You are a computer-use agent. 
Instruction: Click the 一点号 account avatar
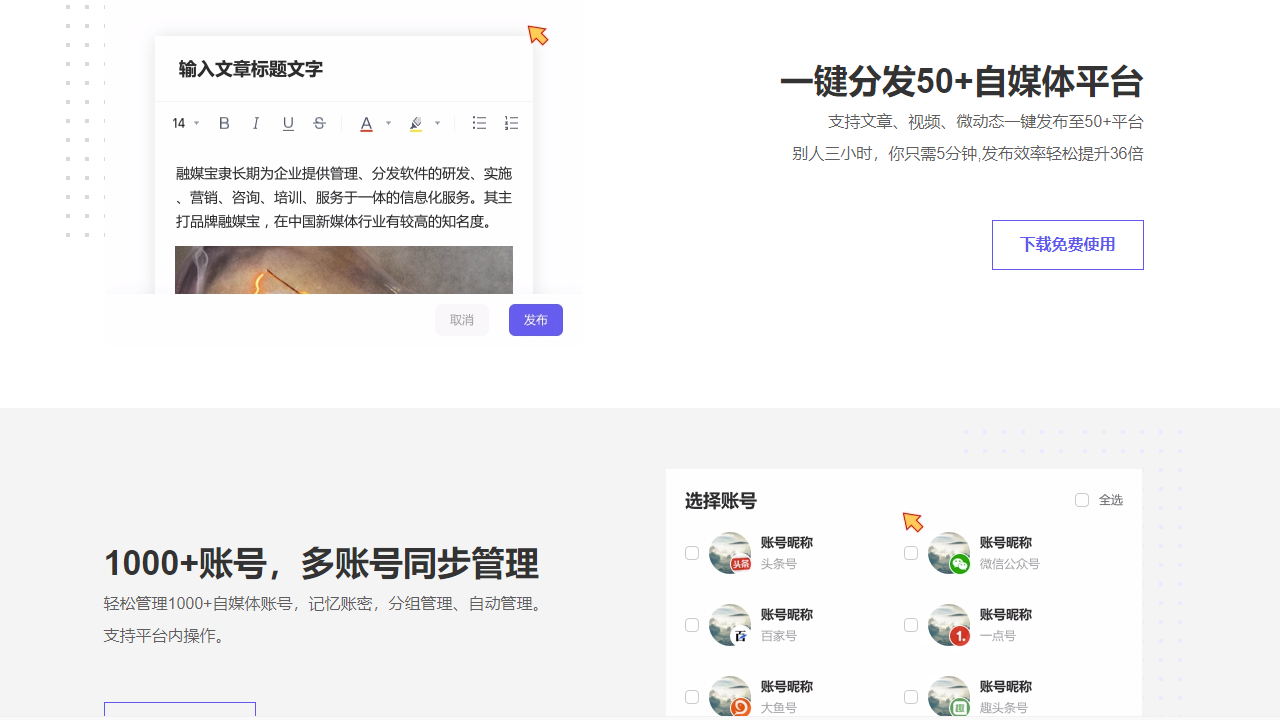[949, 625]
